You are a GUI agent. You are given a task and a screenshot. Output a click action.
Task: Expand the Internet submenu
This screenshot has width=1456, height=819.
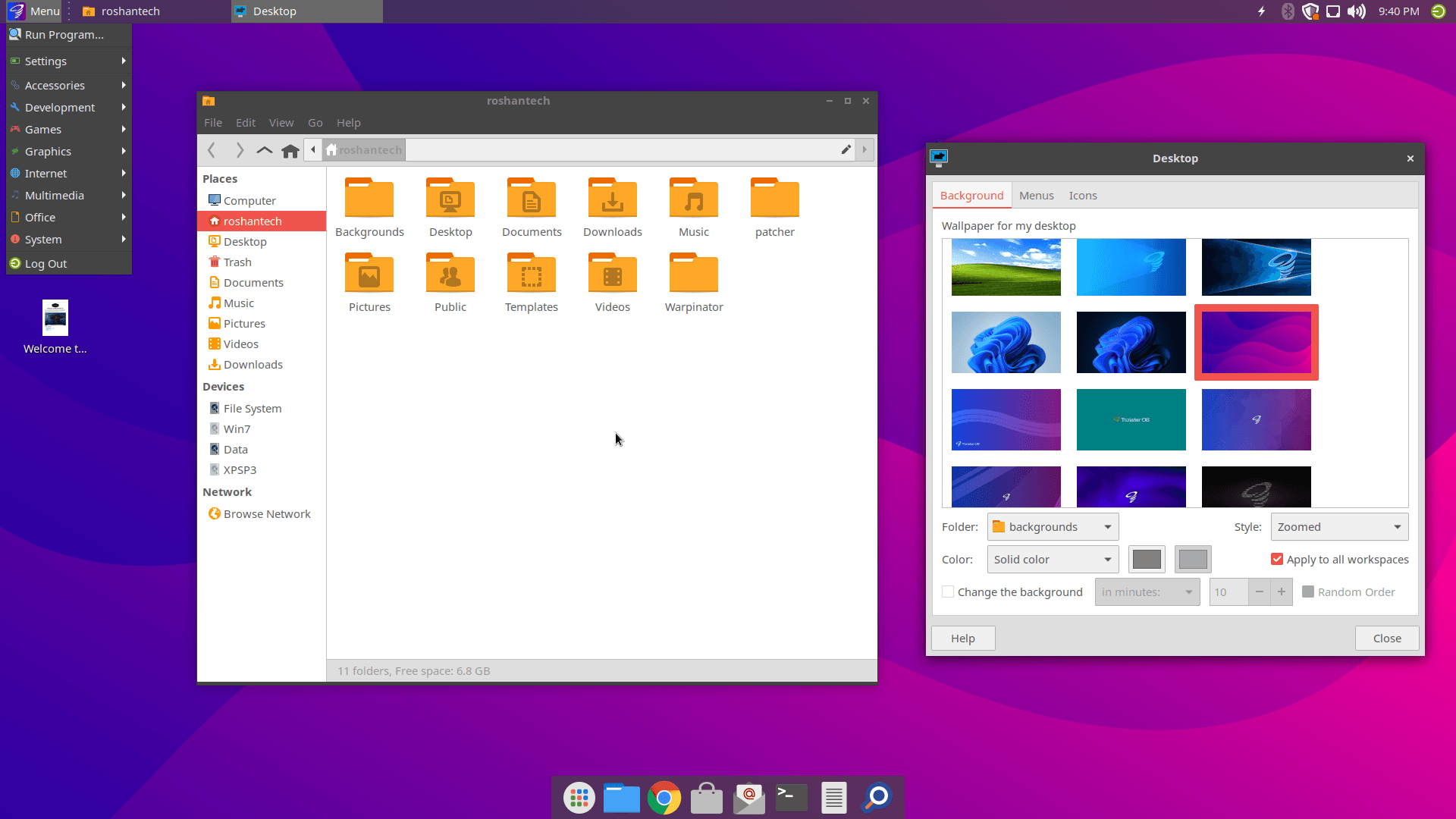pyautogui.click(x=69, y=173)
